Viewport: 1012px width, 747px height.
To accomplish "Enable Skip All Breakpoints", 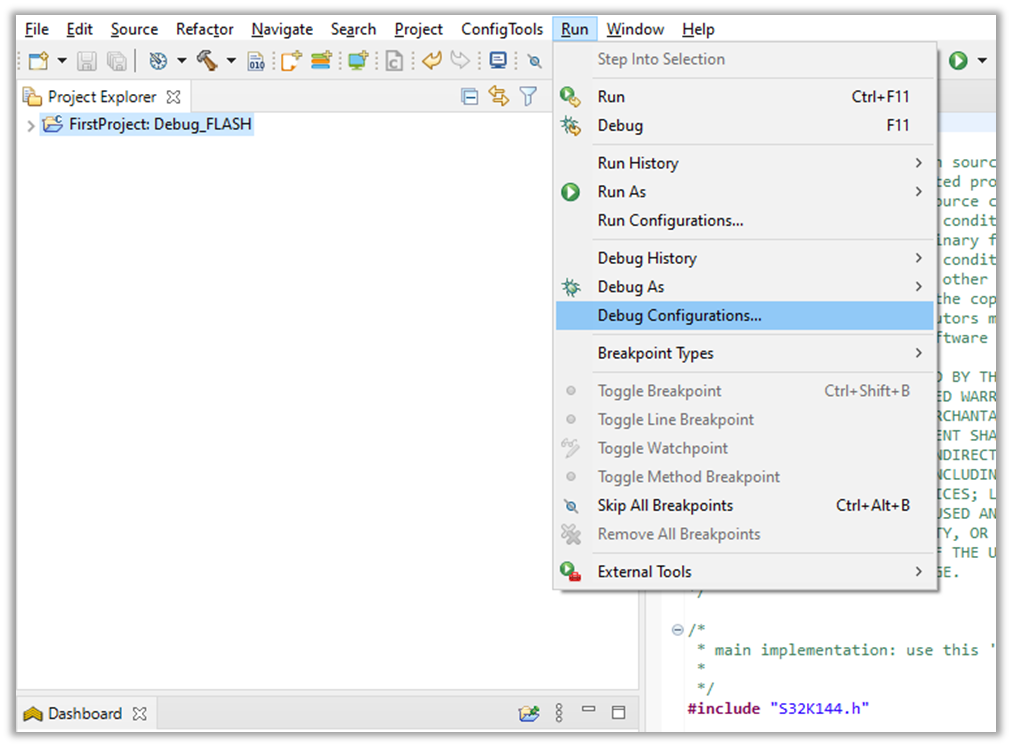I will tap(664, 505).
